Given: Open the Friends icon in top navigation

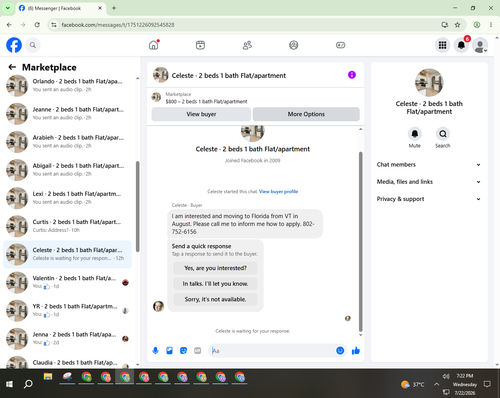Looking at the screenshot, I should coord(247,45).
